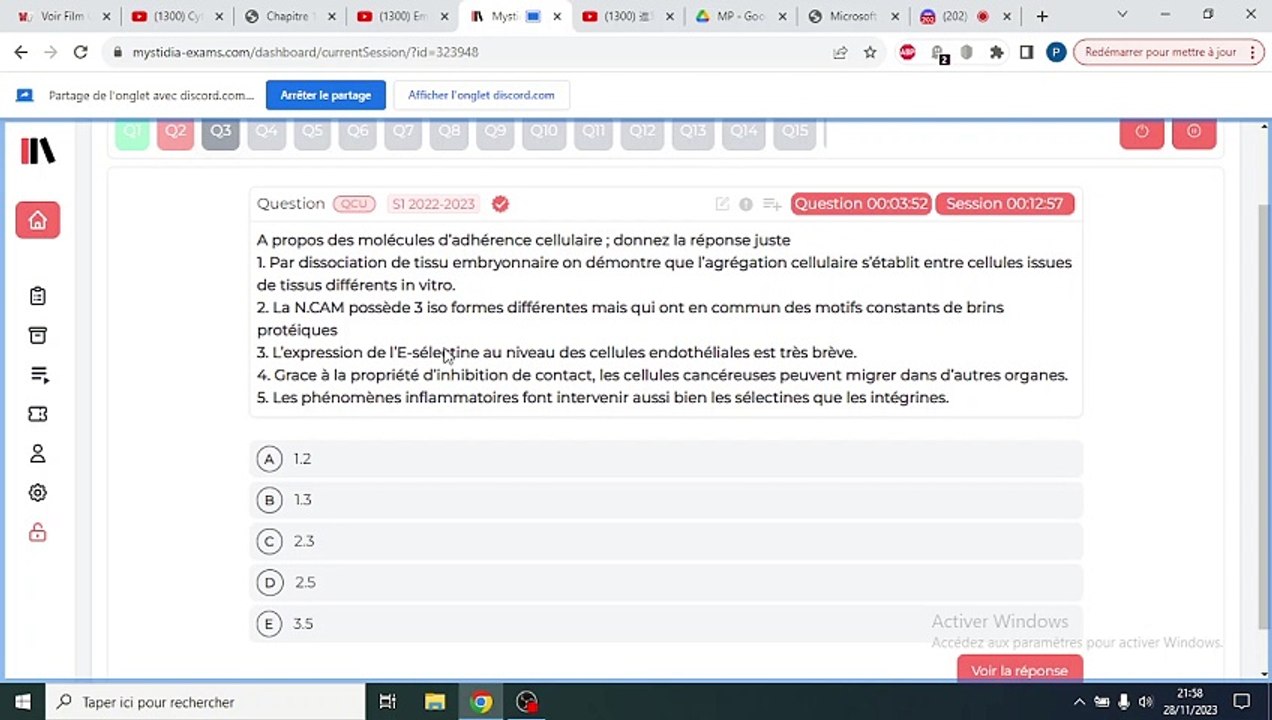Select answer B 1.3
The image size is (1272, 720).
click(x=666, y=500)
